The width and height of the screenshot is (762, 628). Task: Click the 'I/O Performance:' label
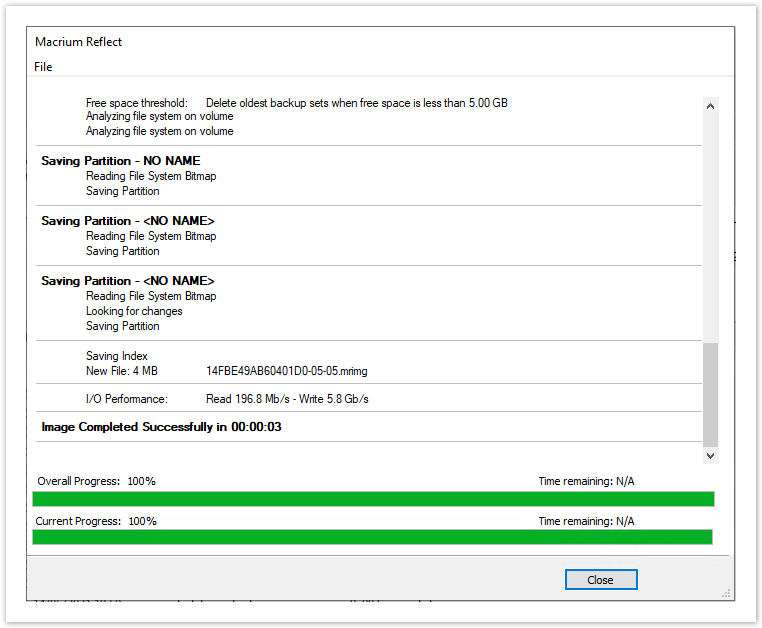(127, 399)
